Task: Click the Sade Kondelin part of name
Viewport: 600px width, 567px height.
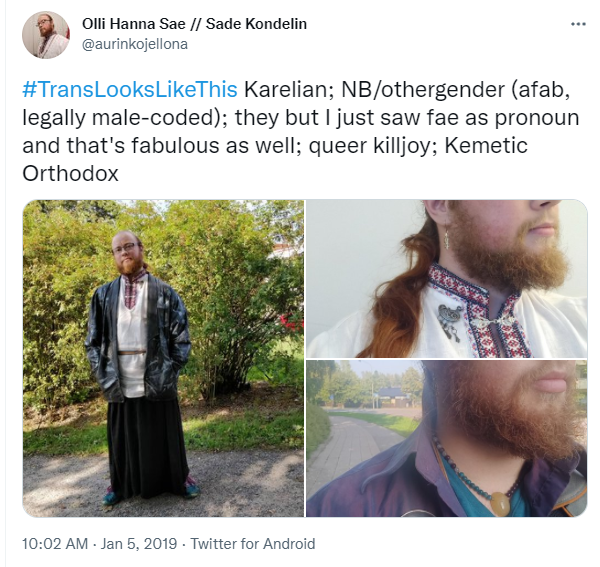Action: [256, 24]
